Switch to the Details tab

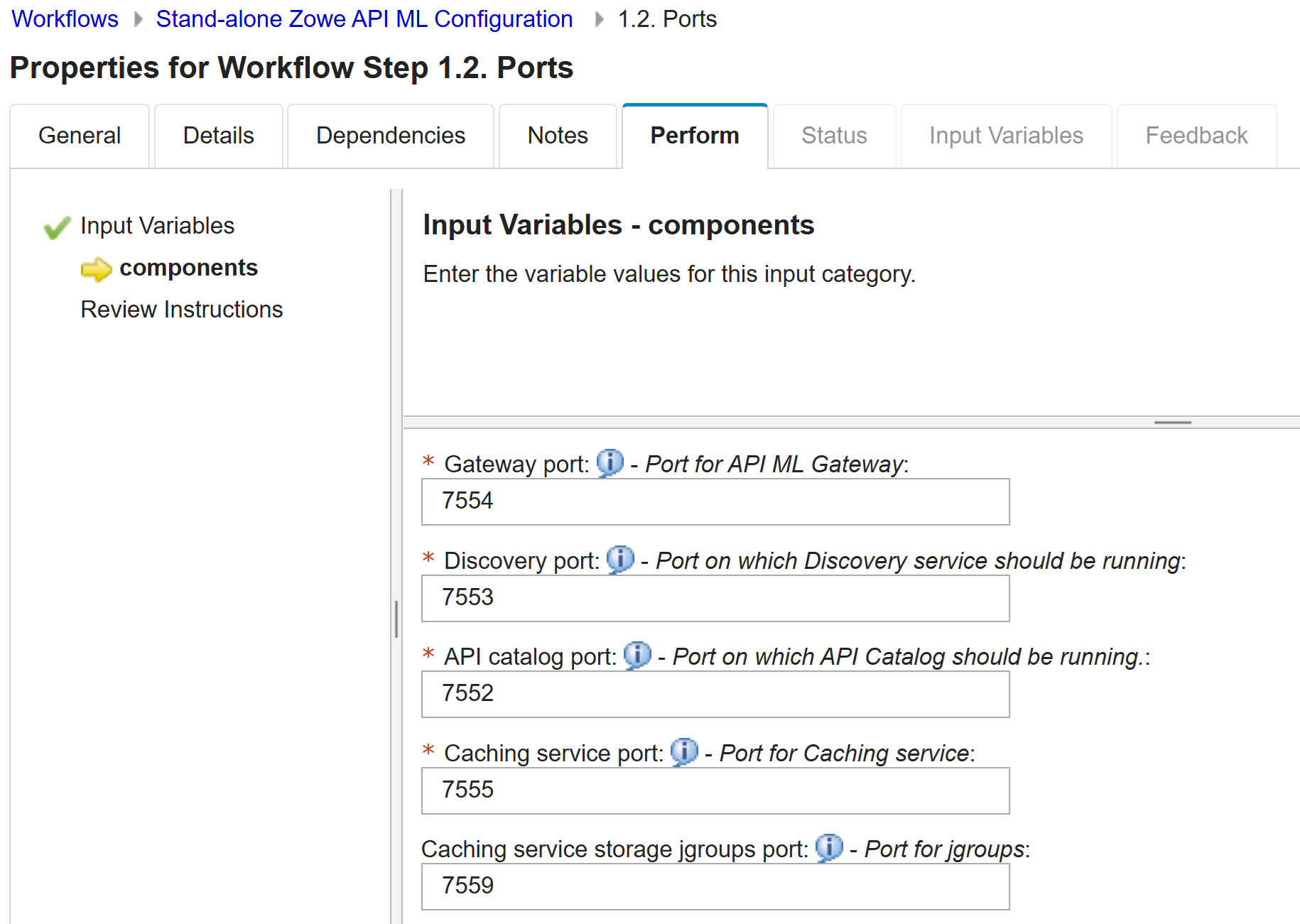pyautogui.click(x=218, y=135)
